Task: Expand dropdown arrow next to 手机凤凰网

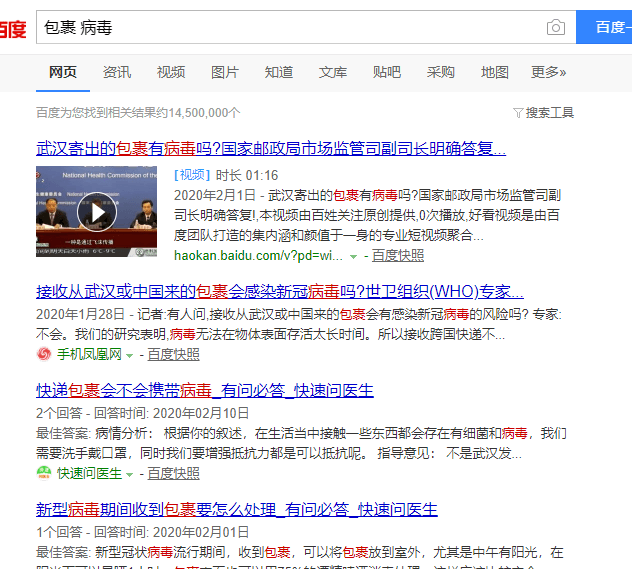Action: coord(129,356)
